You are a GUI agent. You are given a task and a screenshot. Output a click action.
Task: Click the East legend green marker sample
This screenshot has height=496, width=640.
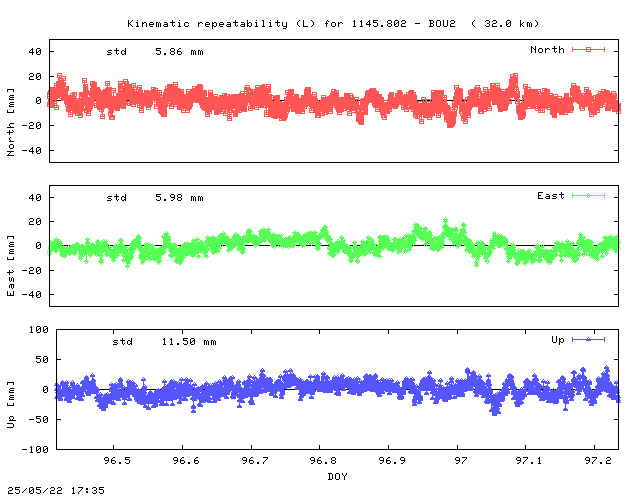click(x=588, y=196)
